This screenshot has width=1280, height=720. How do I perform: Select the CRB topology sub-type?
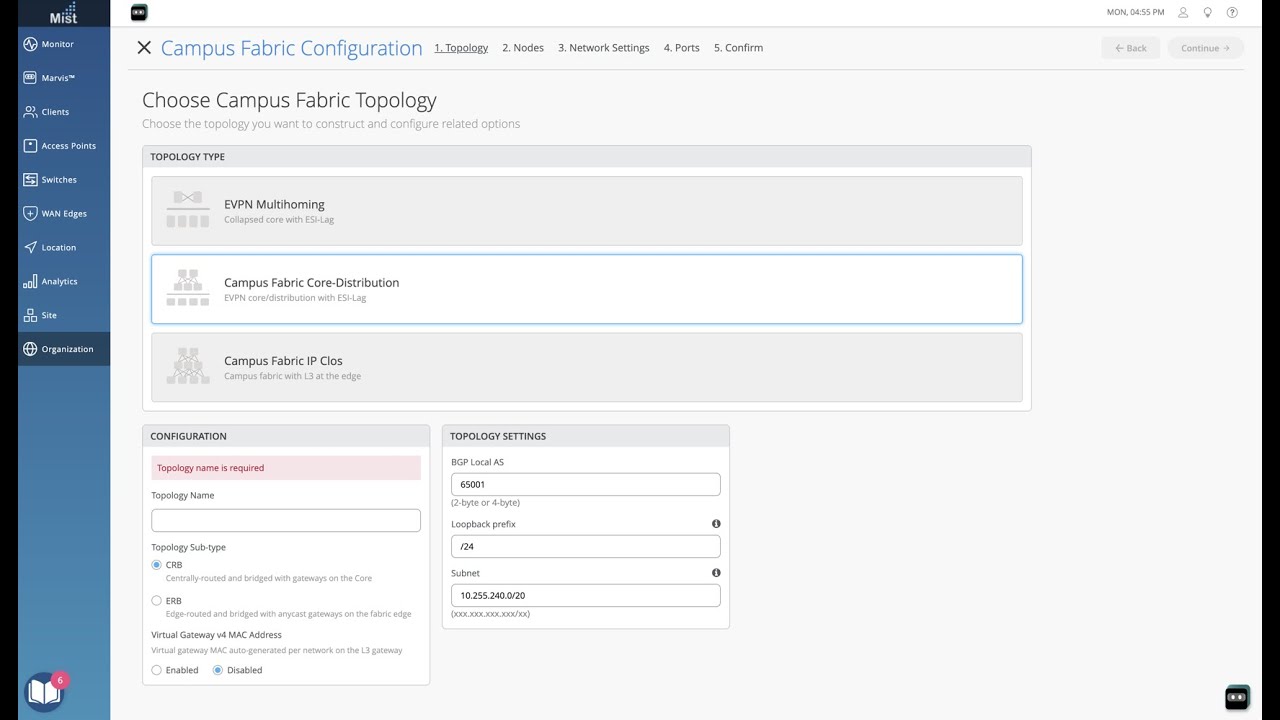(x=157, y=565)
